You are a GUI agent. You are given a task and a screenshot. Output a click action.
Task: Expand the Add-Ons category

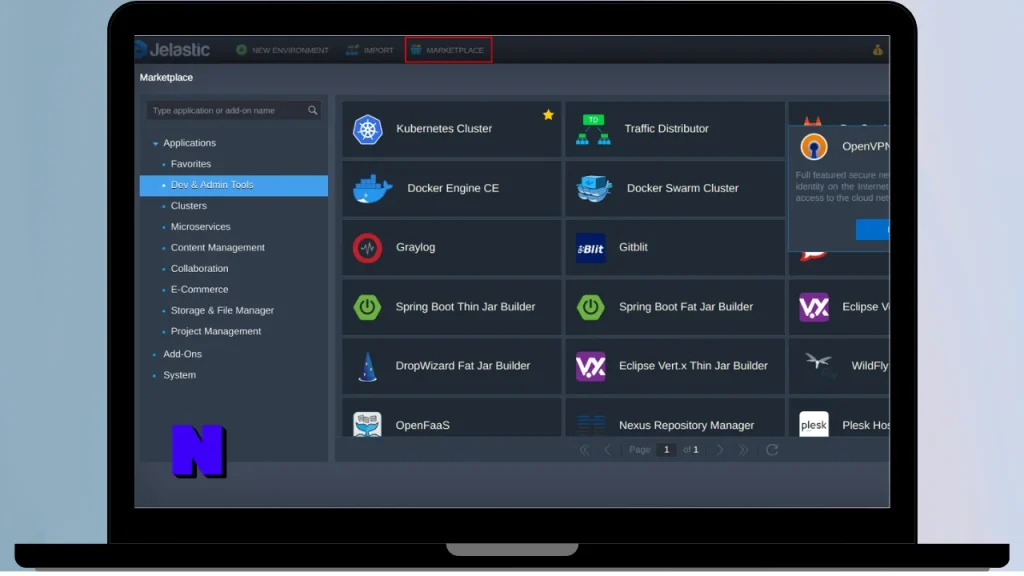pos(182,355)
